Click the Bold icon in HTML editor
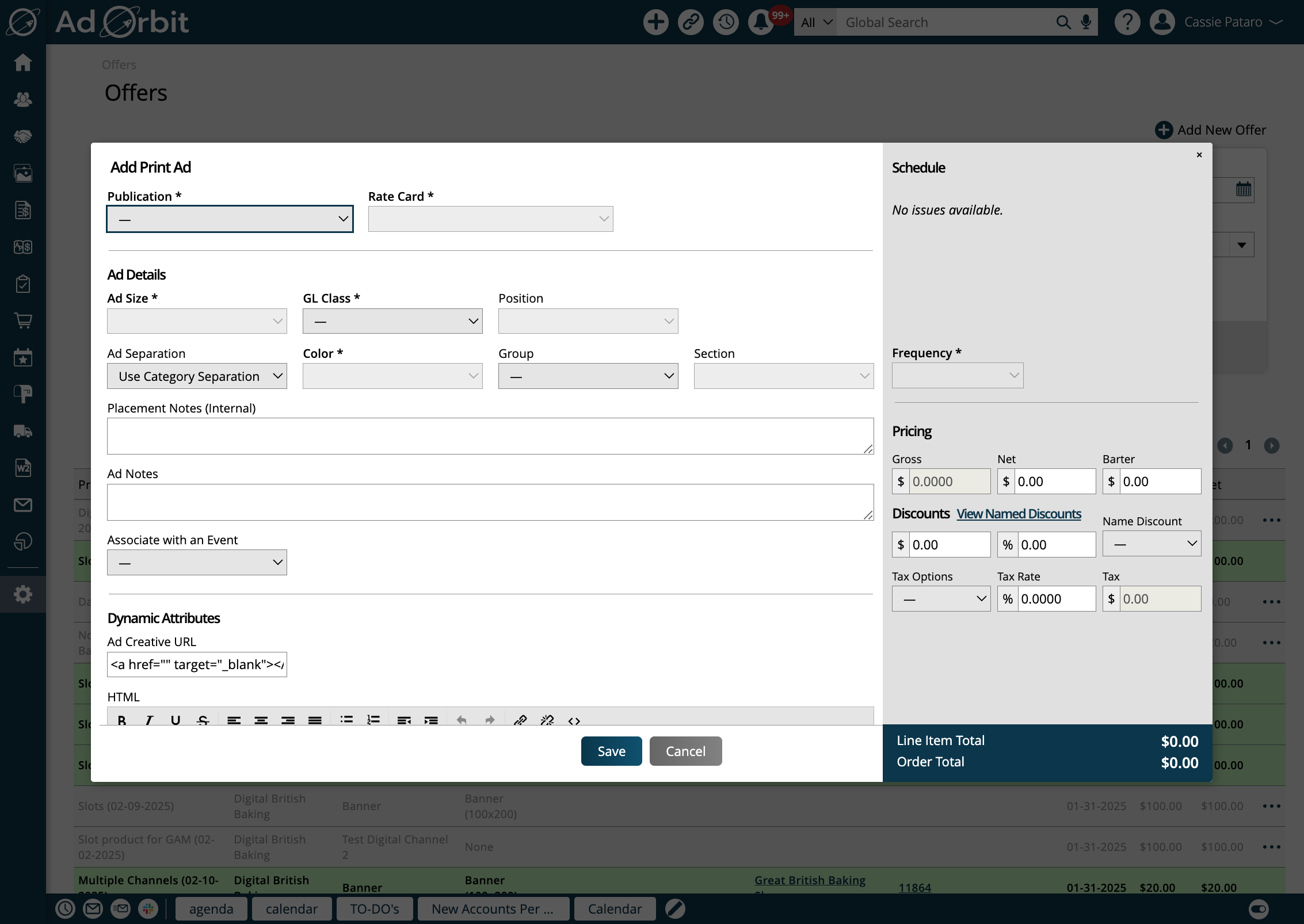Image resolution: width=1304 pixels, height=924 pixels. click(122, 720)
